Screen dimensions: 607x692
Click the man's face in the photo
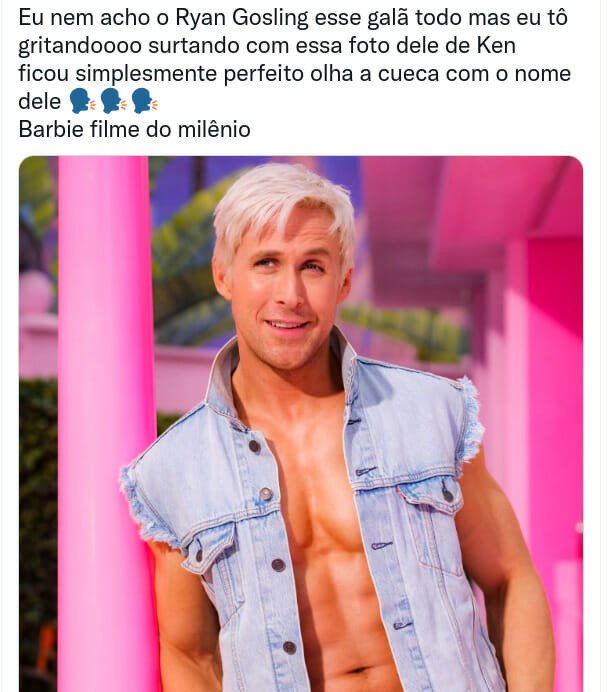285,291
